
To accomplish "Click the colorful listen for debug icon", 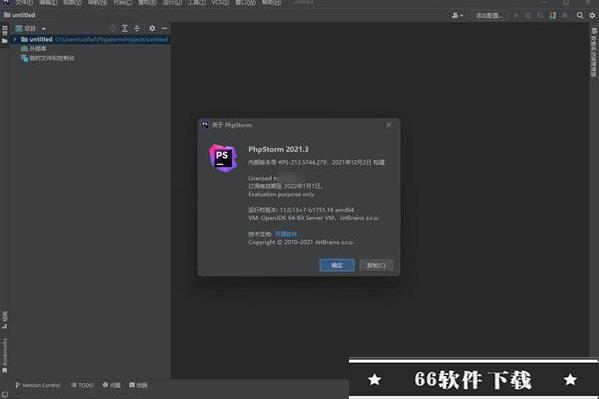I will tap(552, 15).
